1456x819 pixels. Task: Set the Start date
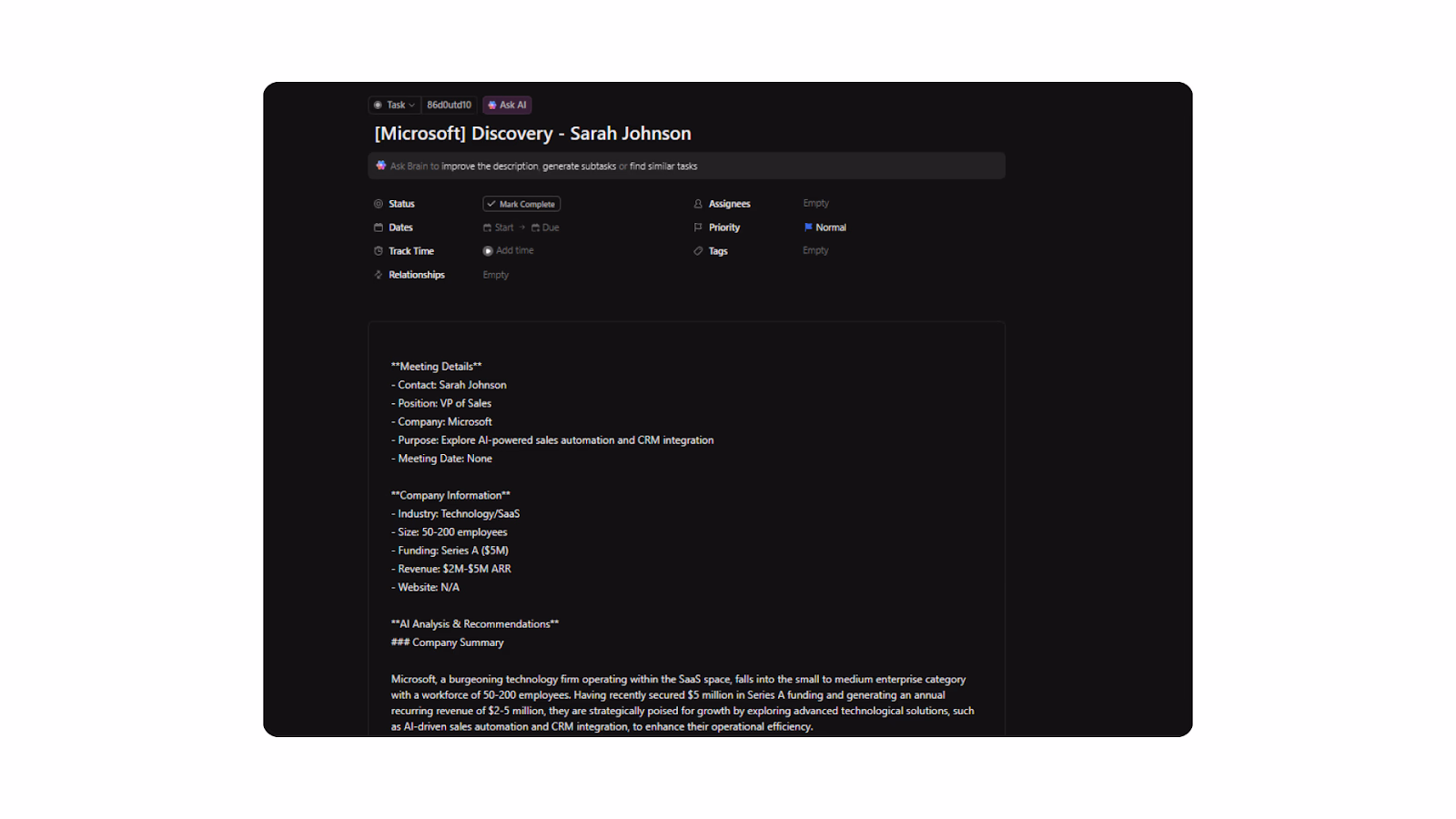coord(499,227)
